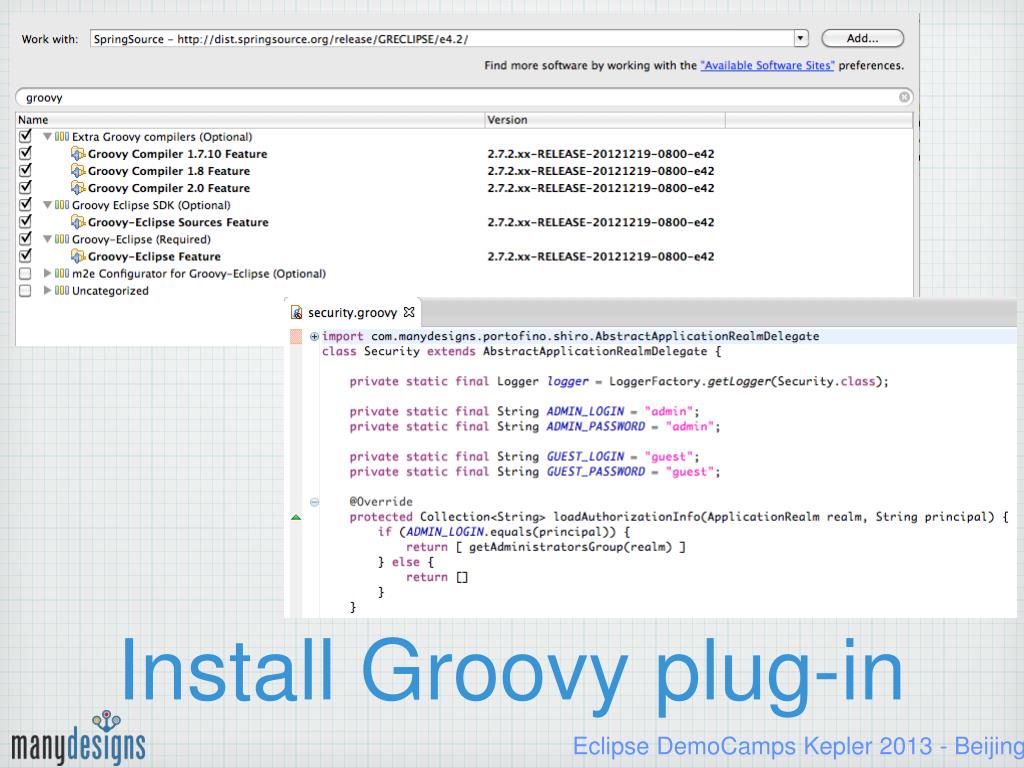
Task: Collapse the @Override method fold
Action: point(314,502)
